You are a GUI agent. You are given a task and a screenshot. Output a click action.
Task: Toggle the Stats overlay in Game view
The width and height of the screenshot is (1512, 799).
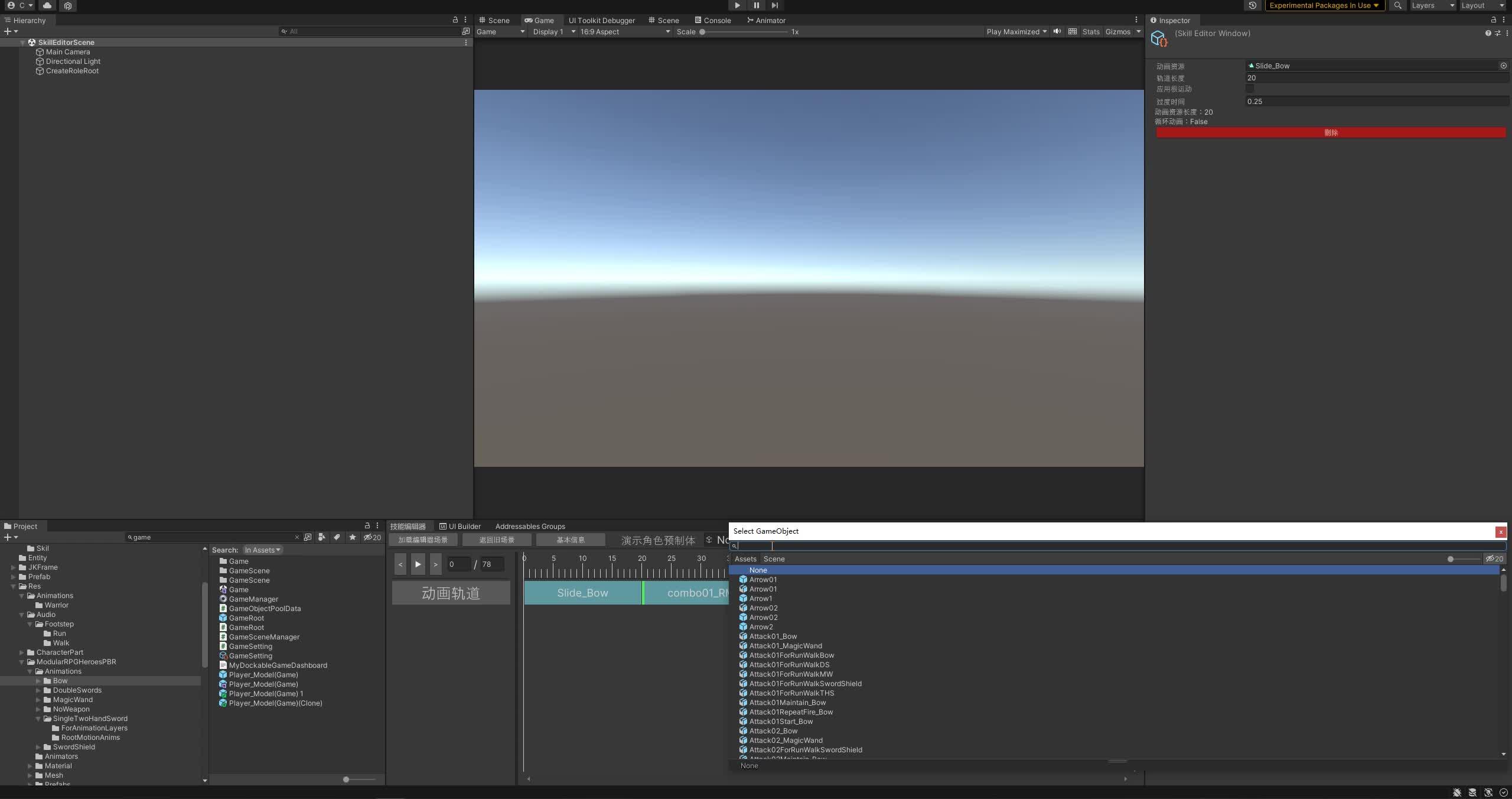(1090, 32)
